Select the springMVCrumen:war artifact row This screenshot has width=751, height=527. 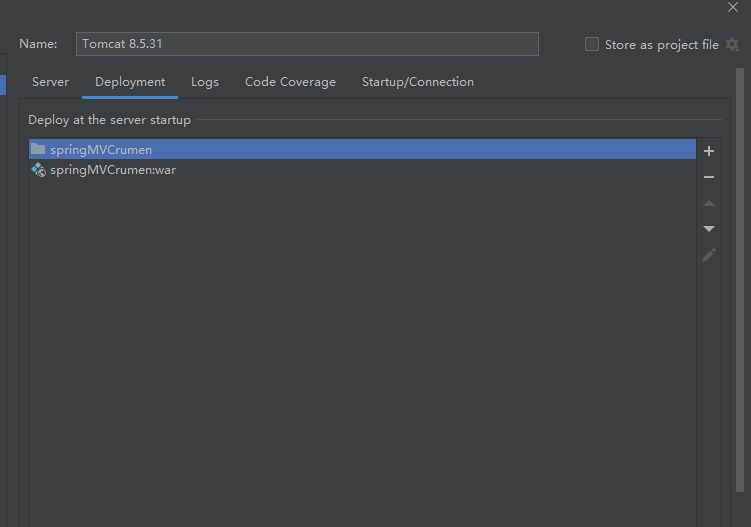coord(362,170)
